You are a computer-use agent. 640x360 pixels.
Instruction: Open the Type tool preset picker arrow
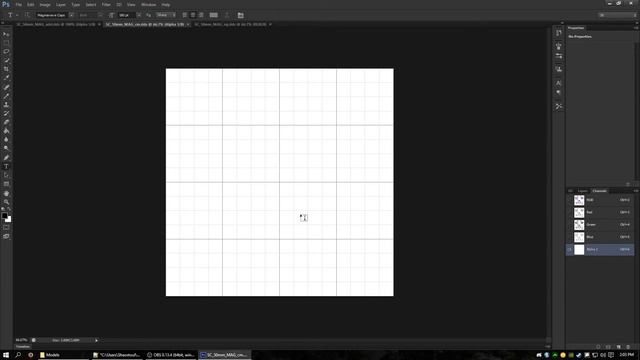point(17,15)
